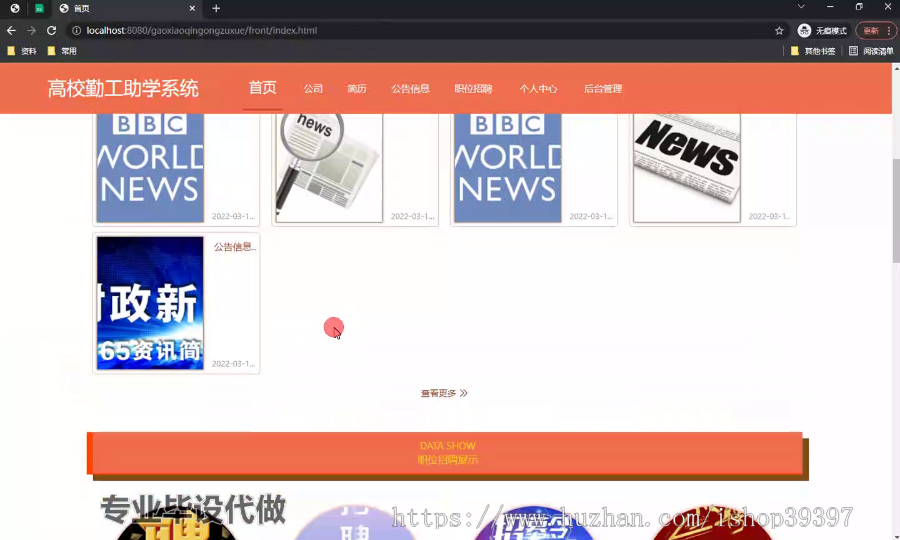Switch to the green-icon pinned browser tab
Screen dimensions: 900x540
pos(39,9)
